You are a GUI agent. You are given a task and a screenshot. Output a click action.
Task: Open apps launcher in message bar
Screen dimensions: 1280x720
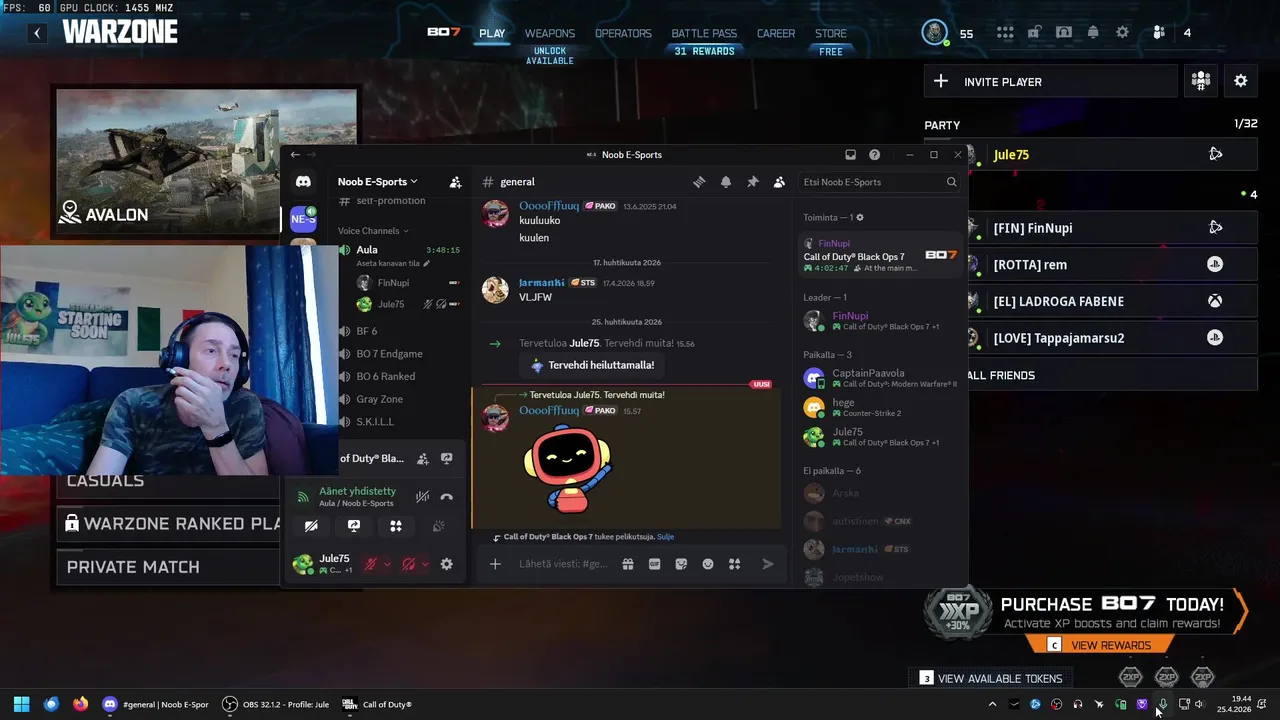(x=734, y=564)
